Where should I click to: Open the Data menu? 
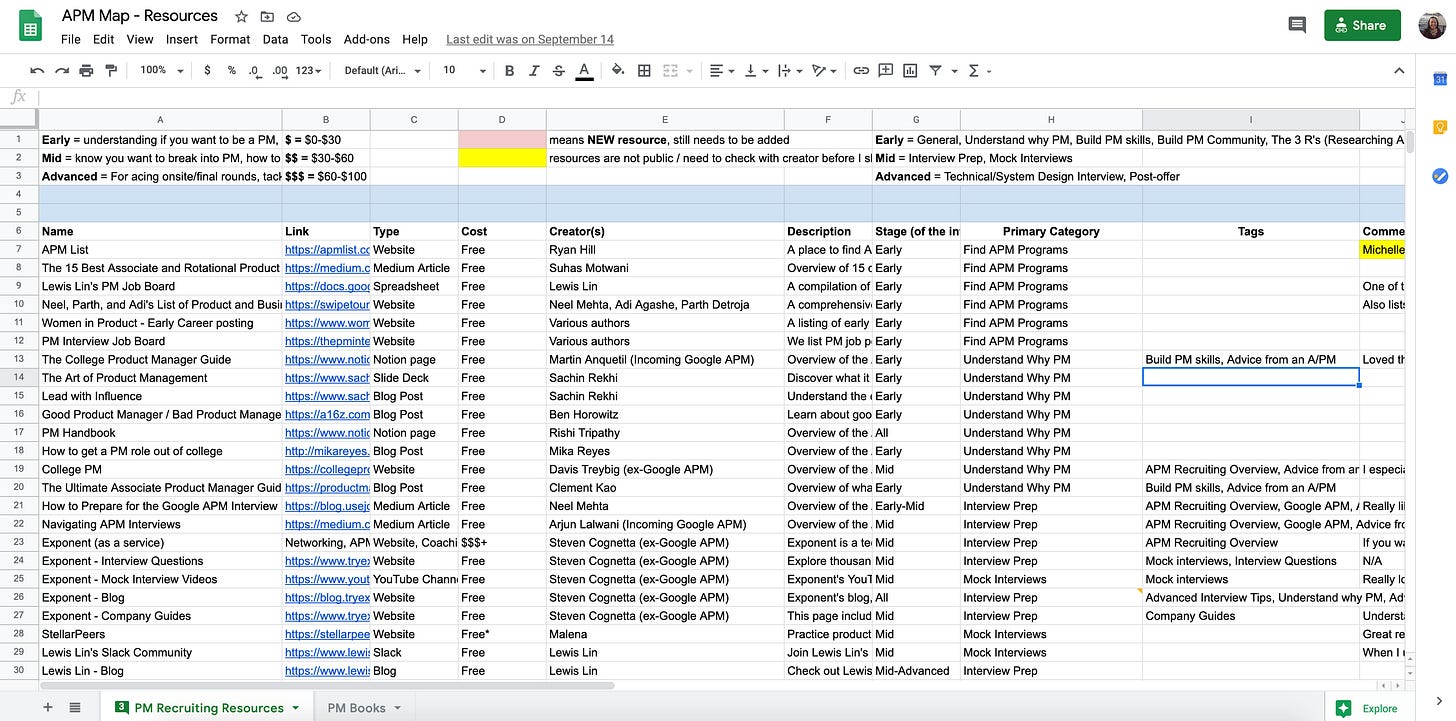tap(275, 39)
